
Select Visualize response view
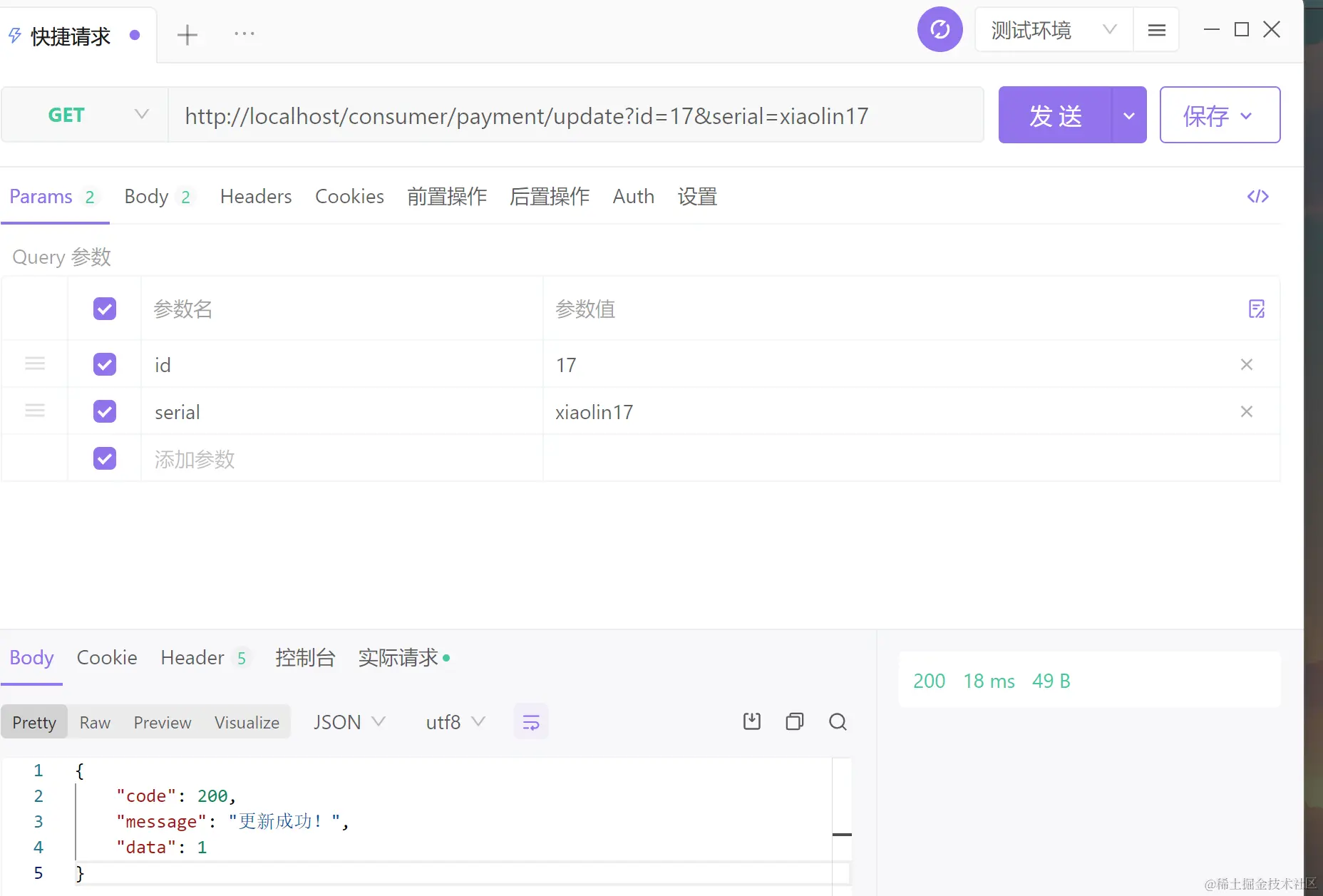point(247,722)
